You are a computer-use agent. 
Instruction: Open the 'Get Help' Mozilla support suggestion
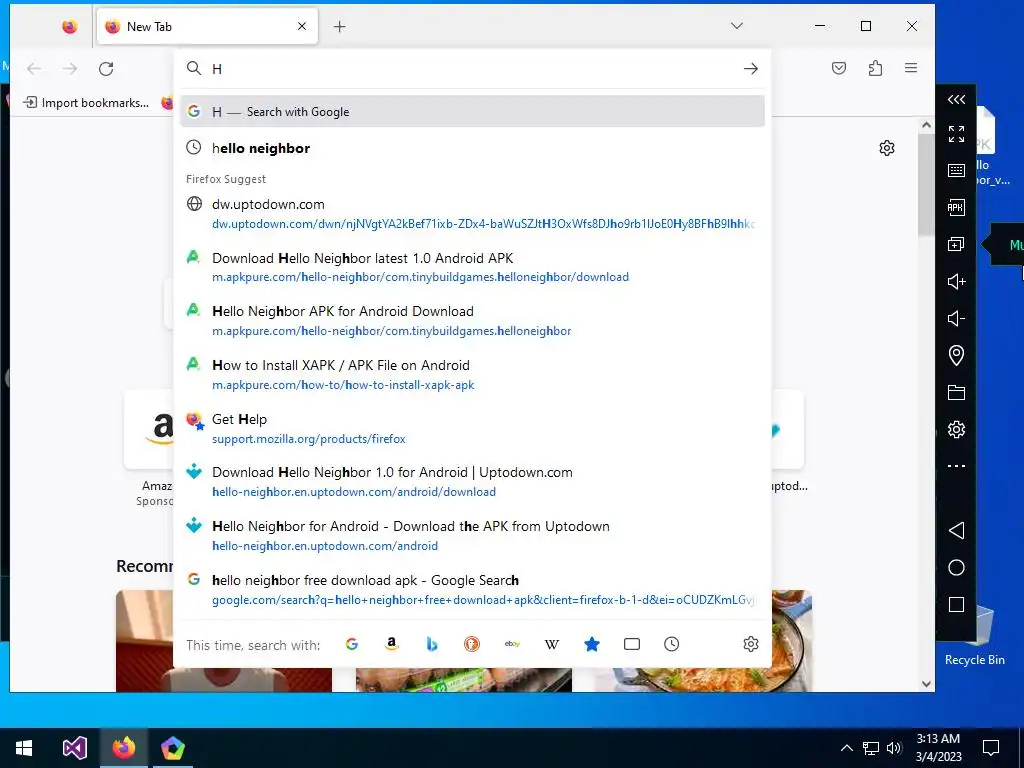[x=472, y=428]
